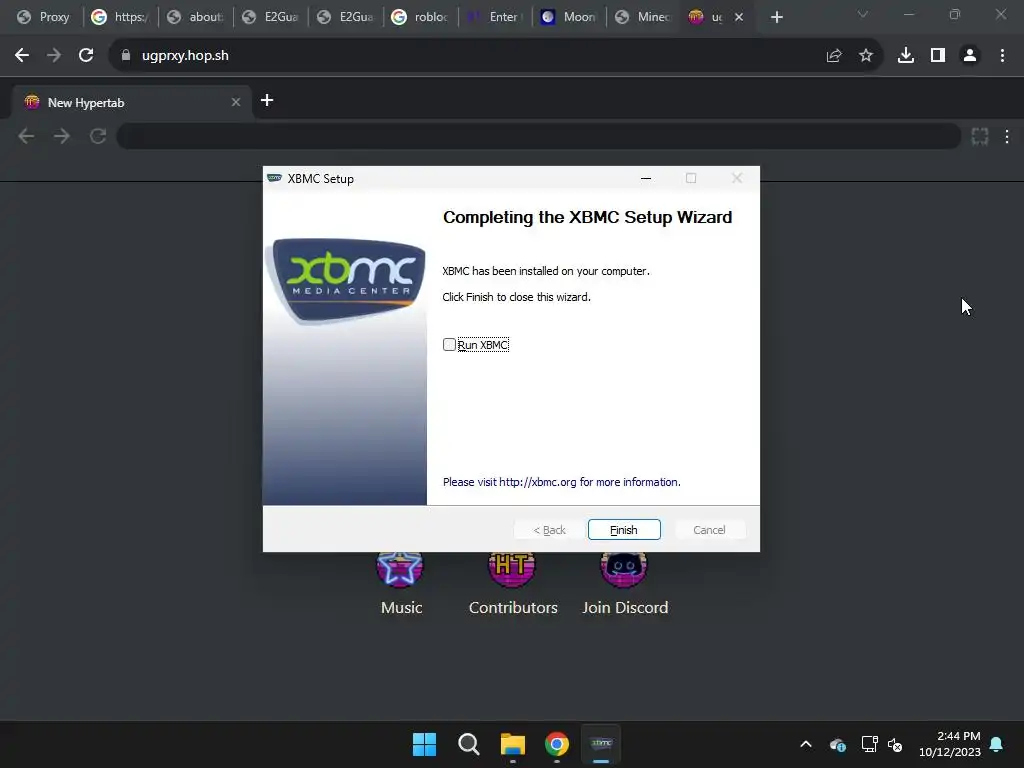Switch to the Proxy browser tab
Screen dimensions: 1024x768
(x=44, y=17)
